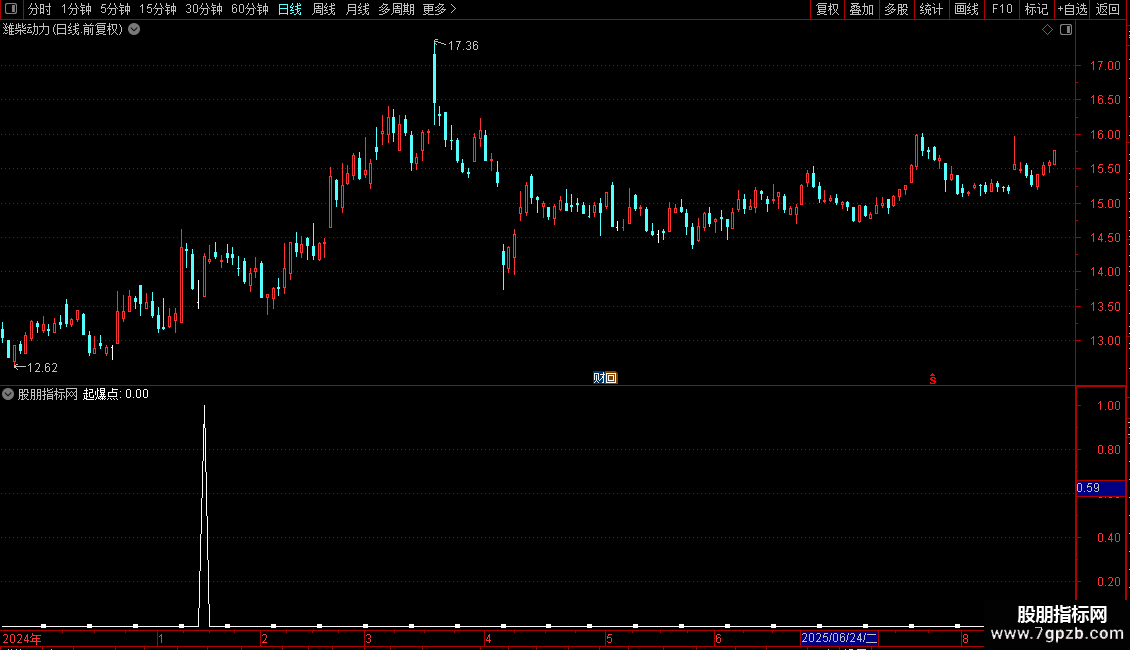Click the 17.36 high price label
This screenshot has height=650, width=1130.
pyautogui.click(x=463, y=45)
